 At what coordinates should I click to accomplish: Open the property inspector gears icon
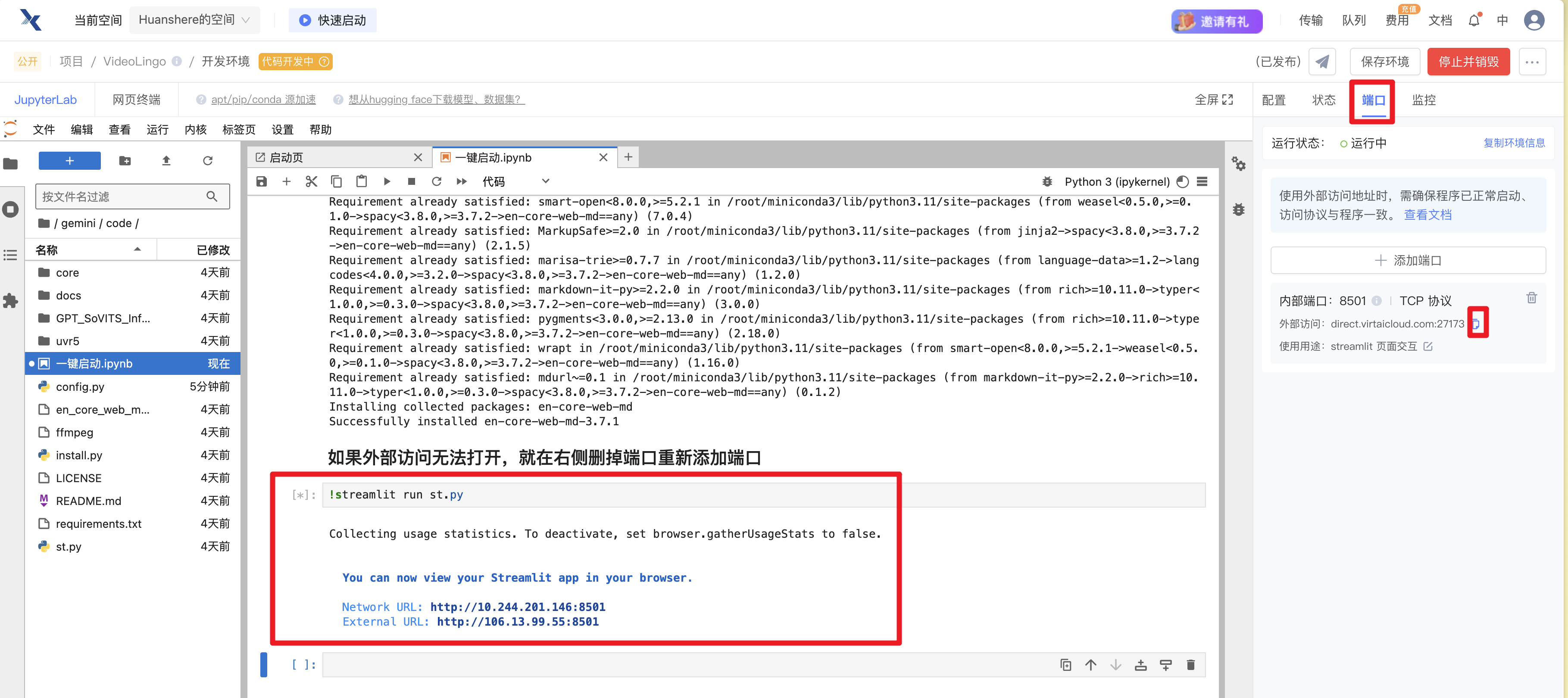1238,163
